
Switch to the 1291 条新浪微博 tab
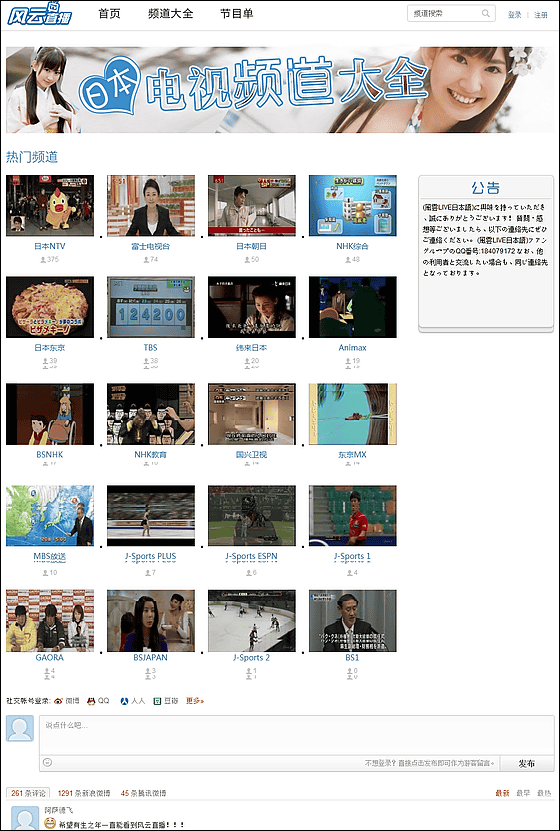point(84,793)
